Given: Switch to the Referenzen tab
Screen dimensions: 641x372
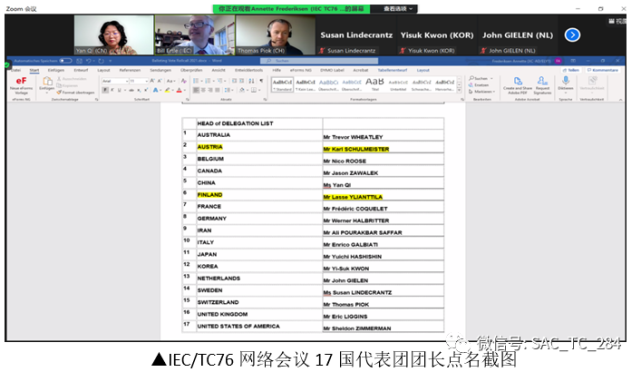Looking at the screenshot, I should point(130,70).
